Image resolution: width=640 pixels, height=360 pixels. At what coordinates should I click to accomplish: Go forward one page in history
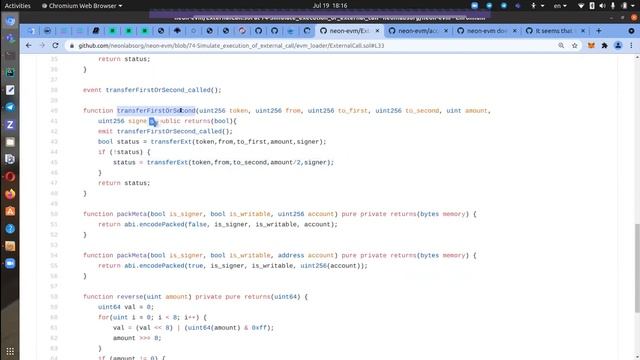tap(42, 46)
